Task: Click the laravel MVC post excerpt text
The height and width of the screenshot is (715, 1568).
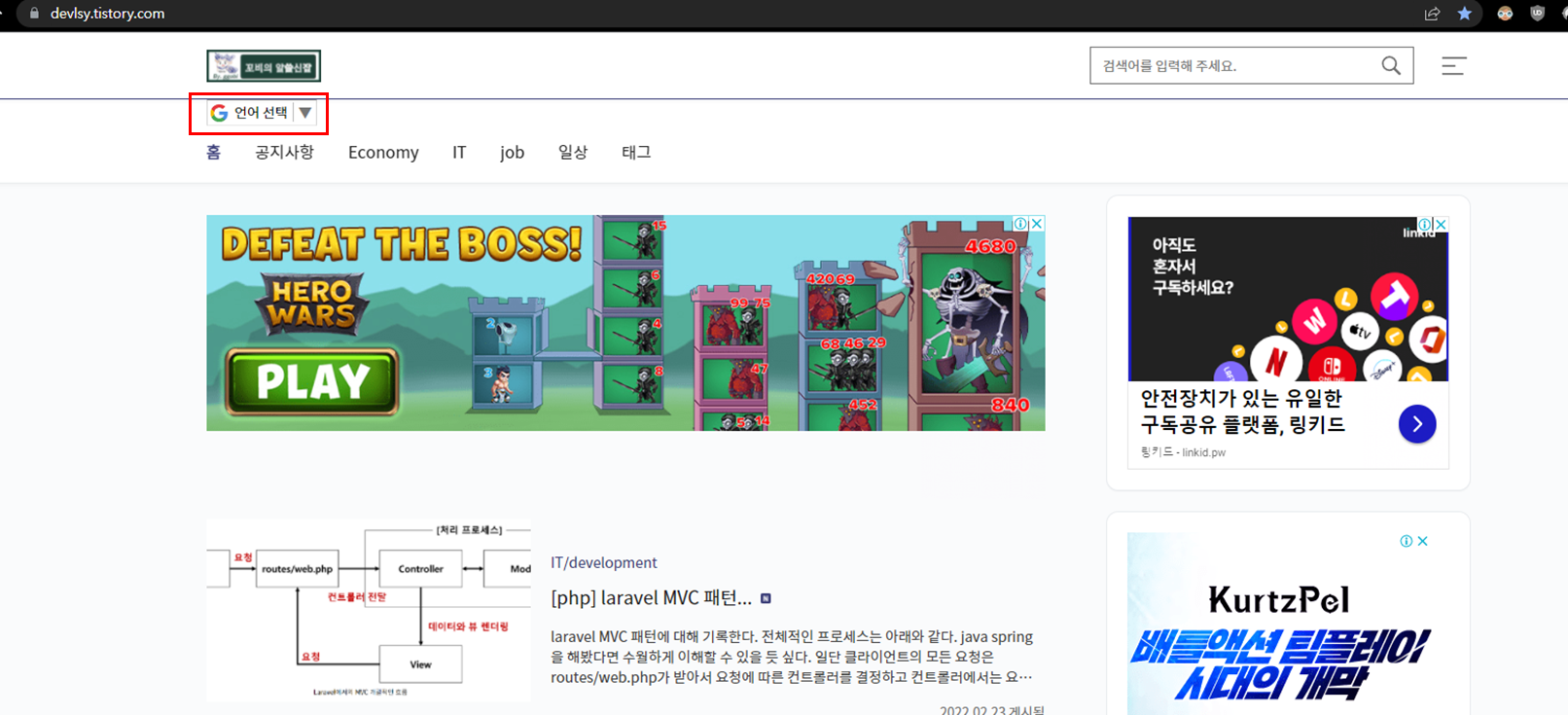Action: [792, 657]
